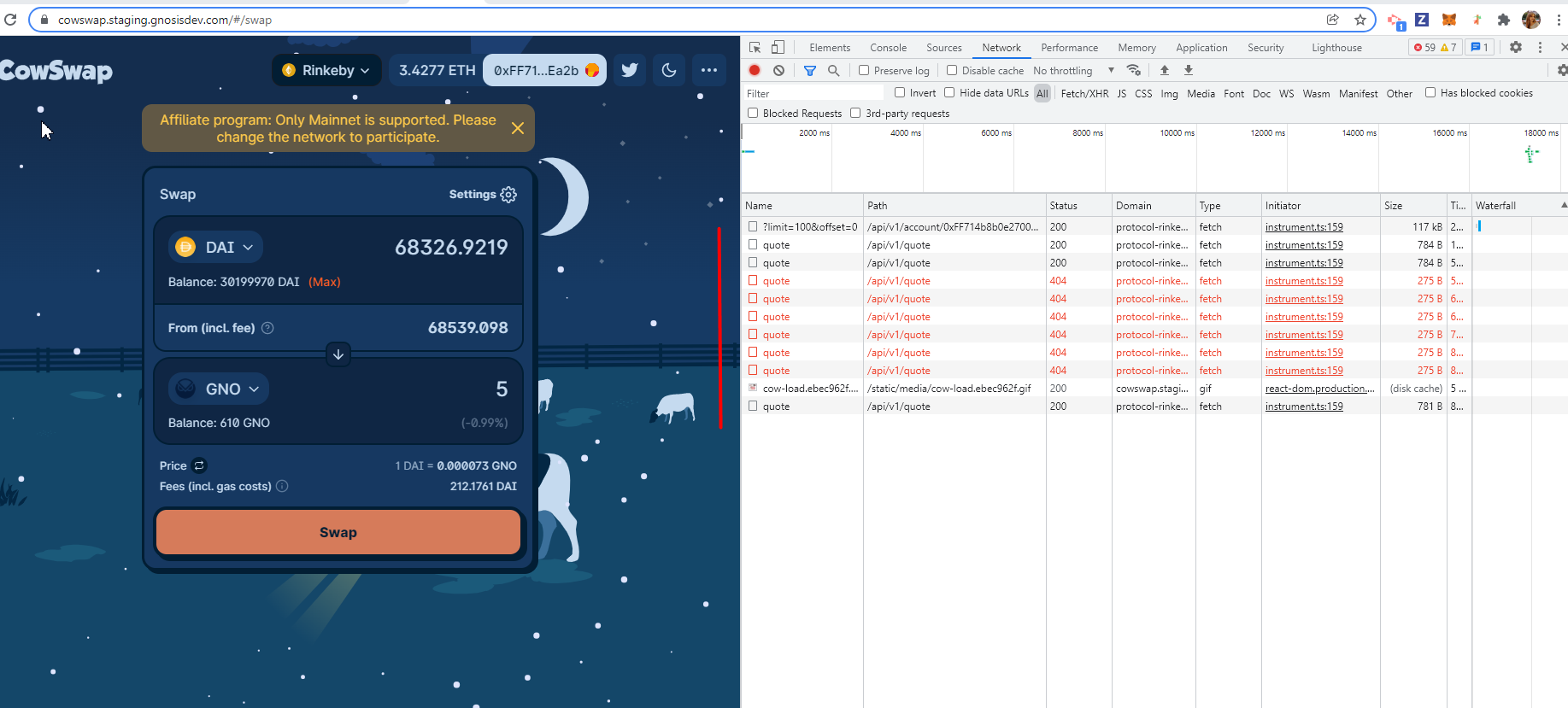The height and width of the screenshot is (708, 1568).
Task: Show the From (incl. fee) help tooltip
Action: click(267, 328)
